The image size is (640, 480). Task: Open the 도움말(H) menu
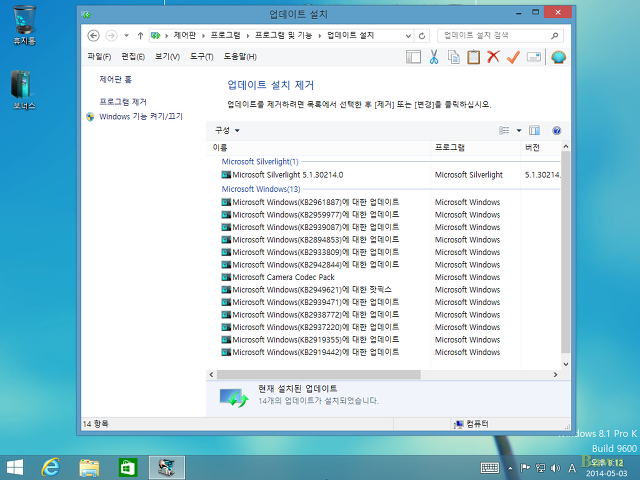[240, 57]
